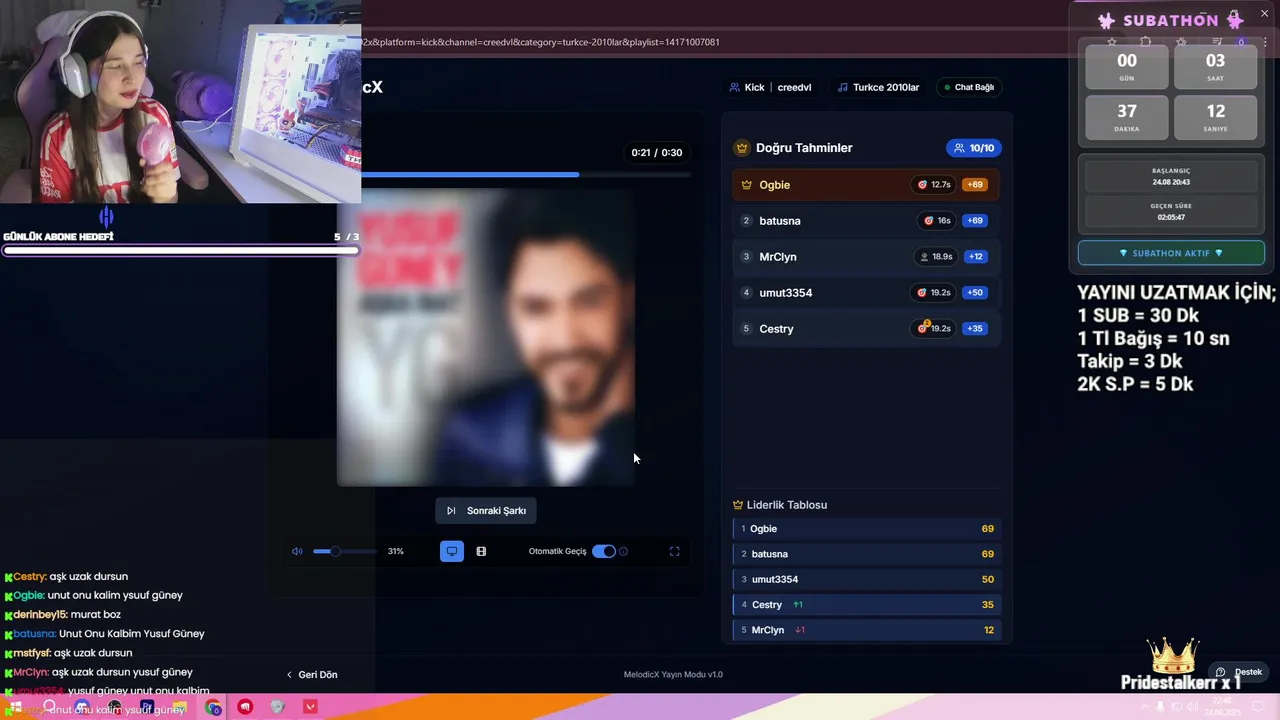Click the 0:21 / 0:30 time display
Viewport: 1280px width, 720px height.
656,153
